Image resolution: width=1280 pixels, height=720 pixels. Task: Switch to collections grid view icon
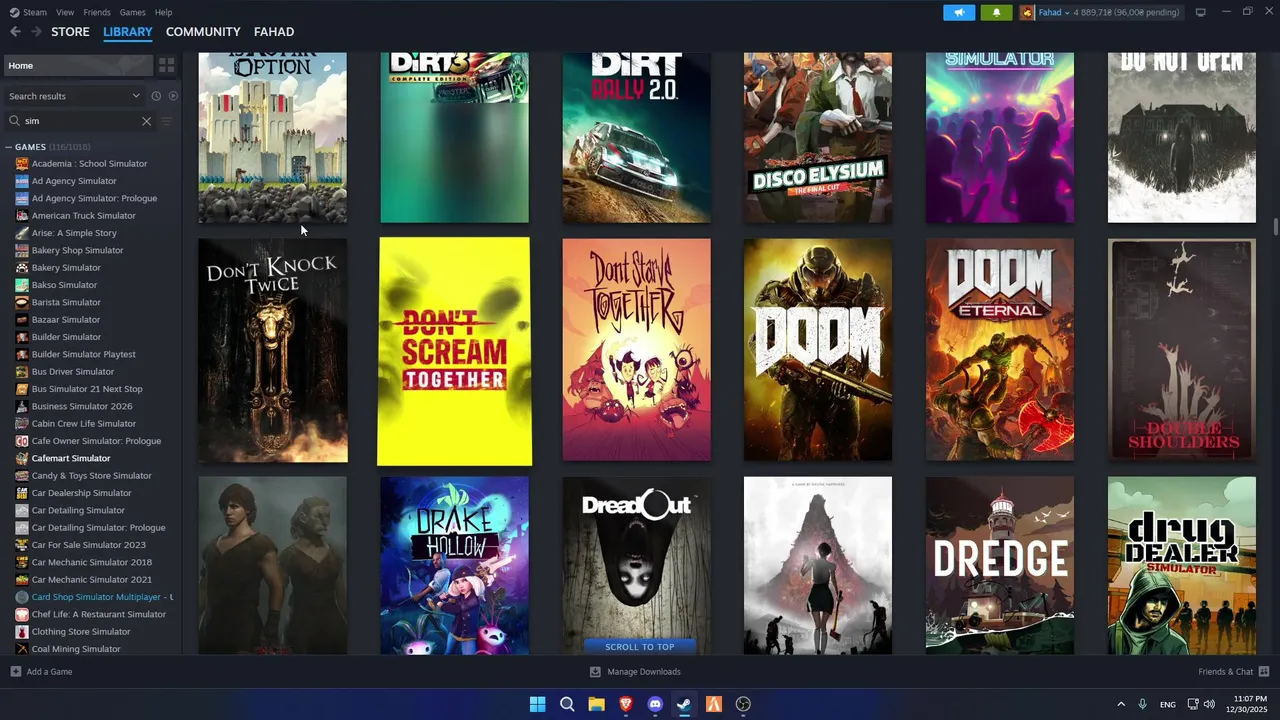click(x=166, y=65)
